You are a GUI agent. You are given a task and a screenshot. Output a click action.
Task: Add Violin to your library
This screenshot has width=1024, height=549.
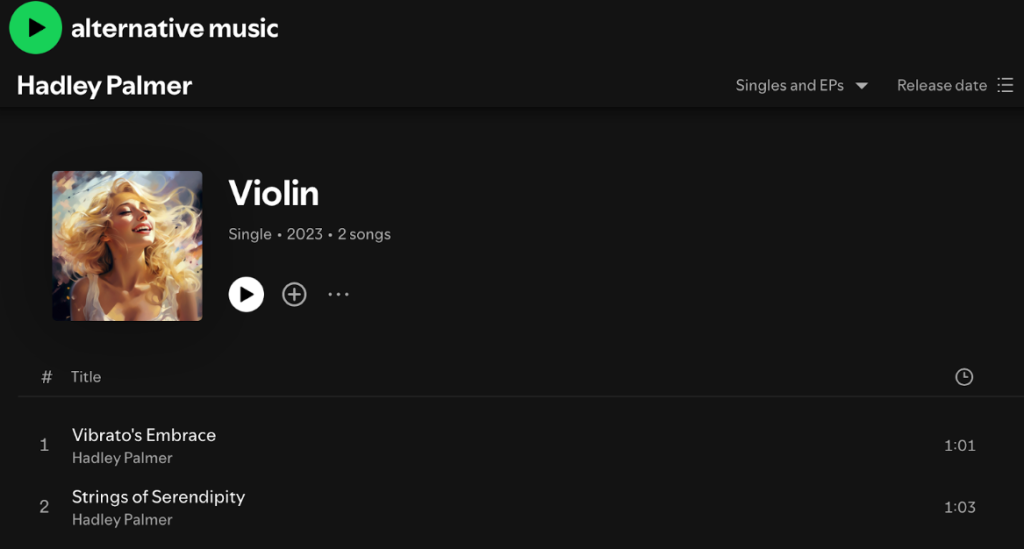pos(294,294)
